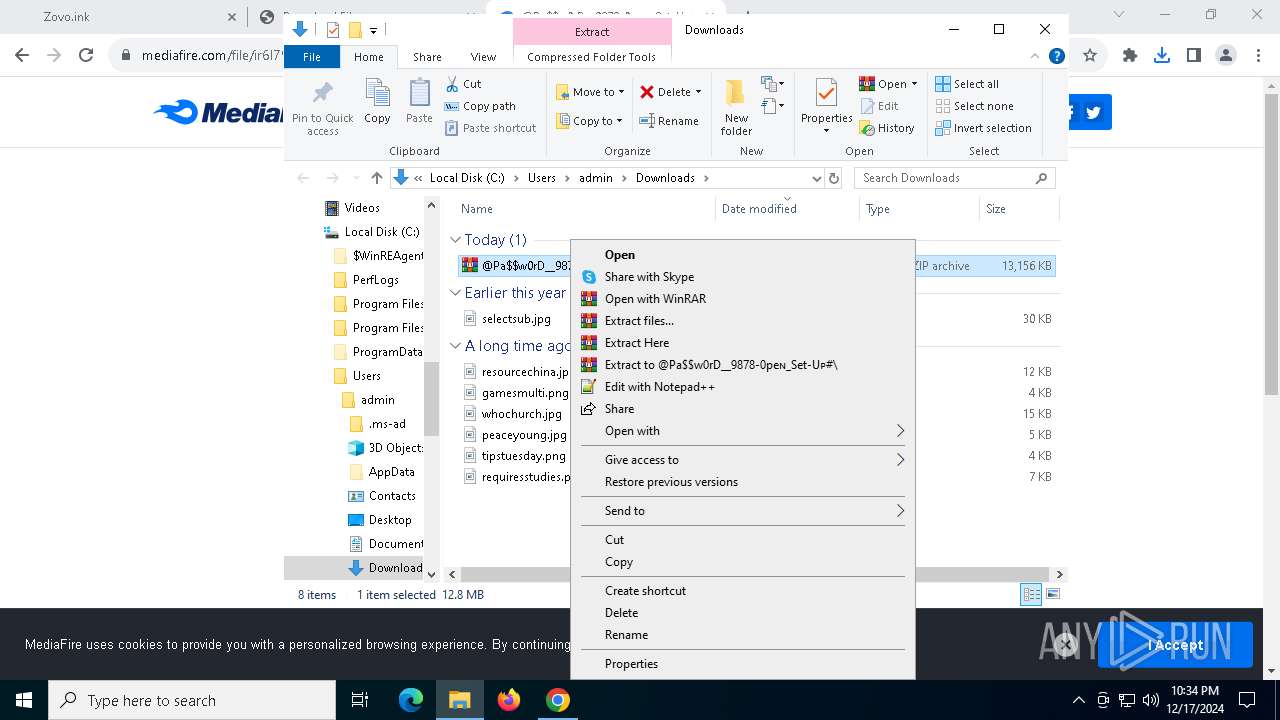Image resolution: width=1280 pixels, height=720 pixels.
Task: Click the History ribbon button
Action: point(887,128)
